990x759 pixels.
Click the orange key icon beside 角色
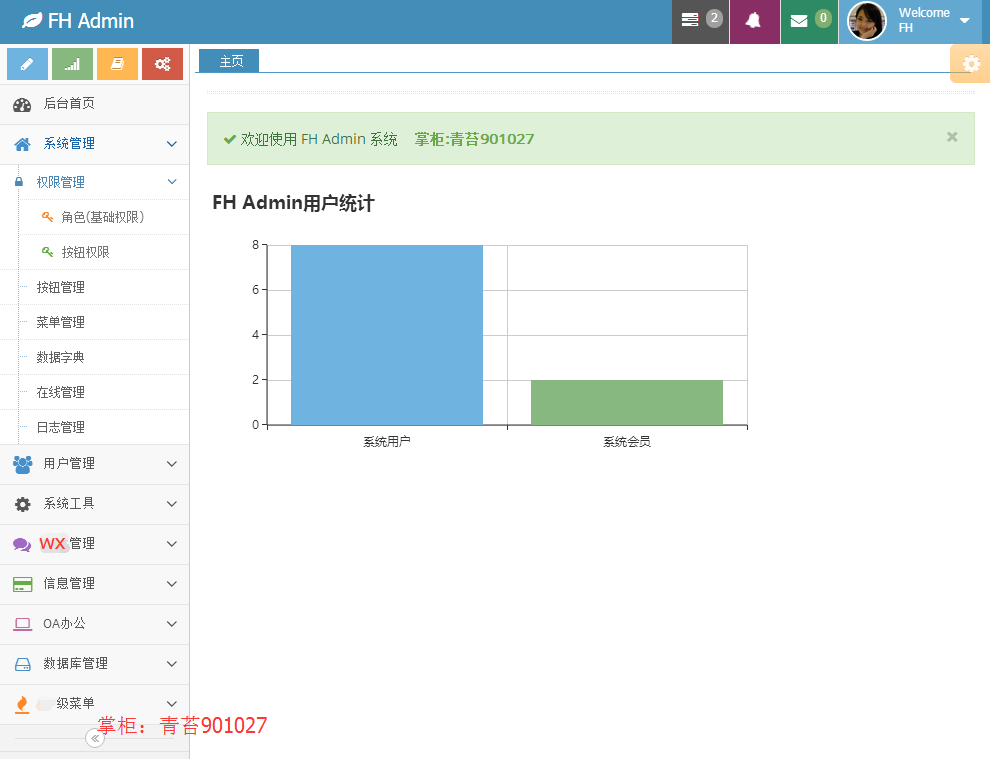(47, 217)
